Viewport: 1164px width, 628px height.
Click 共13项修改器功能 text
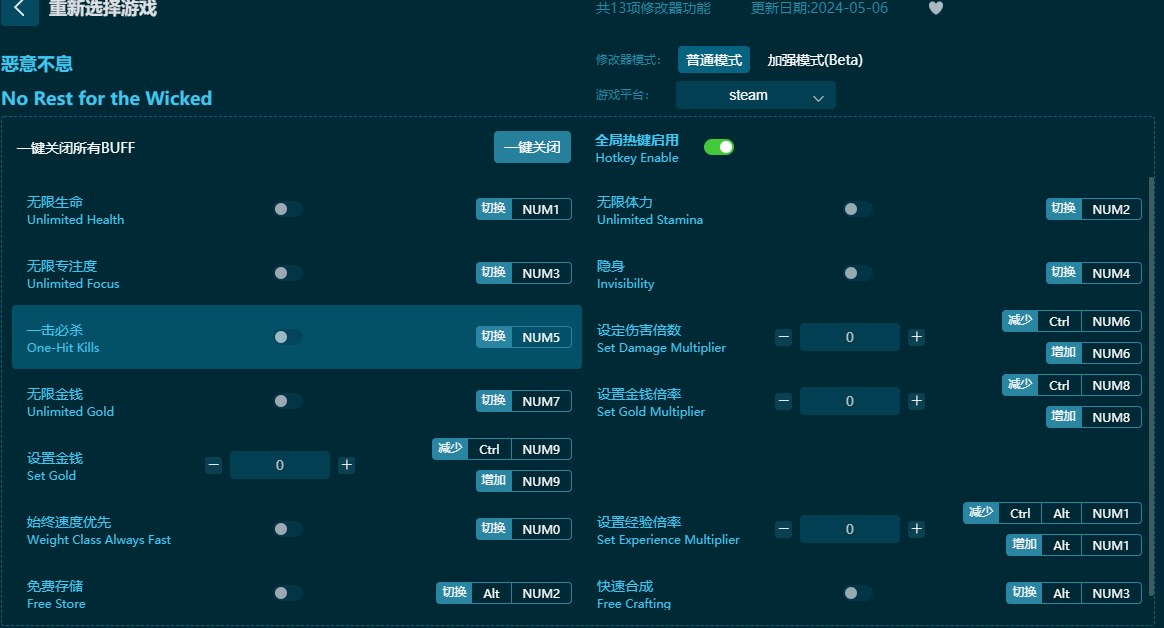tap(653, 8)
